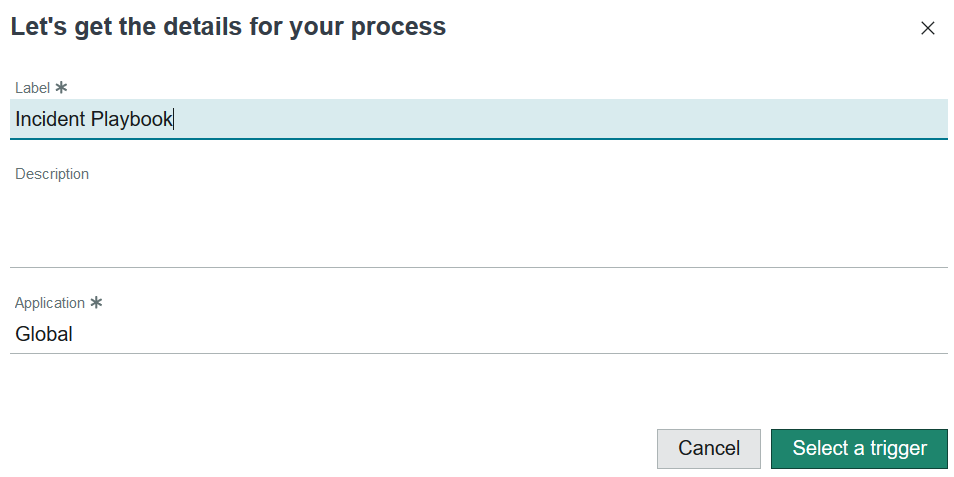Viewport: 954px width, 477px height.
Task: Click the Description field caption
Action: pos(52,174)
